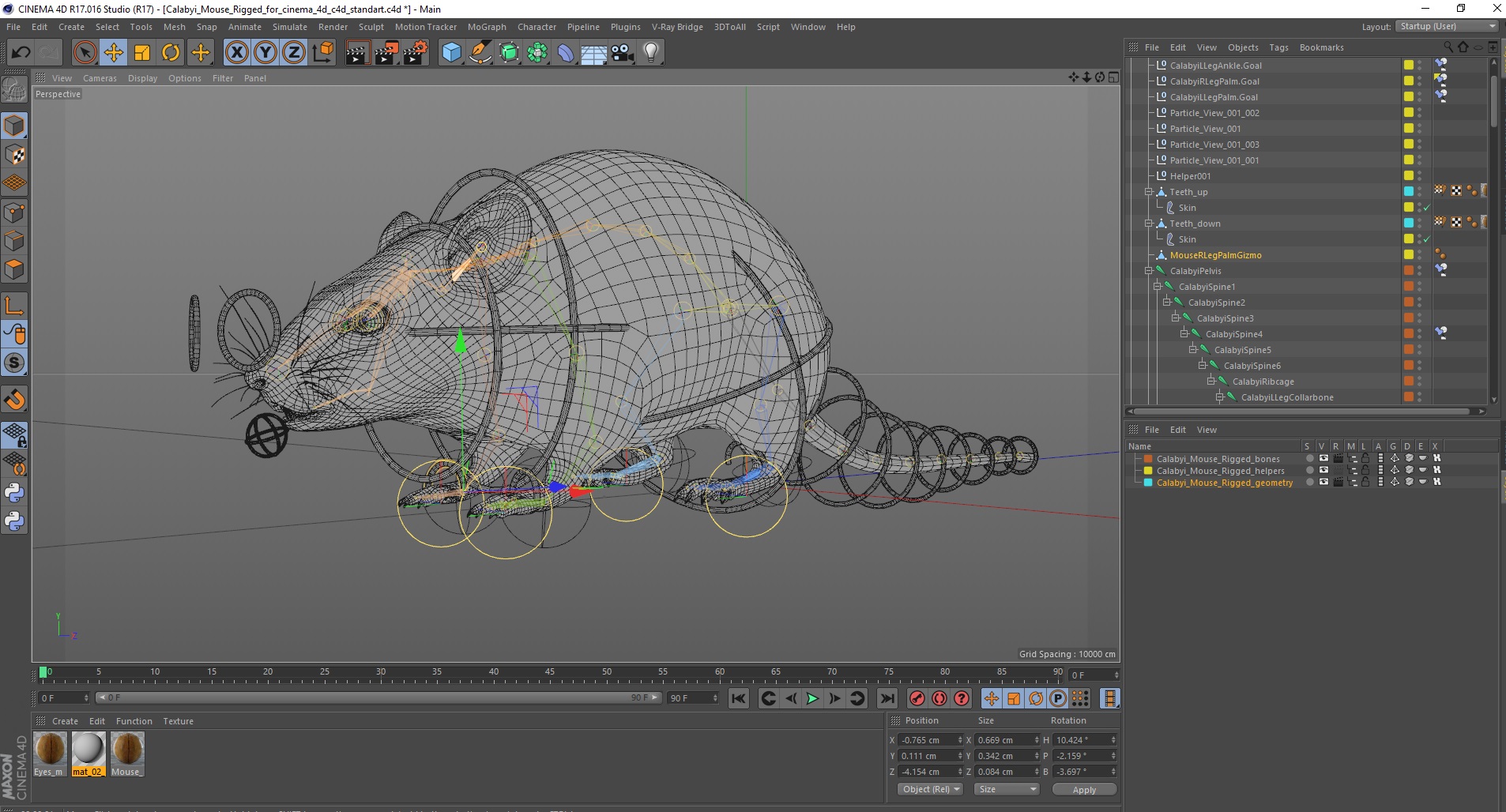Toggle view eye for Calabyi_Mouse_Rigged_helpers layer
1506x812 pixels.
click(x=1323, y=470)
